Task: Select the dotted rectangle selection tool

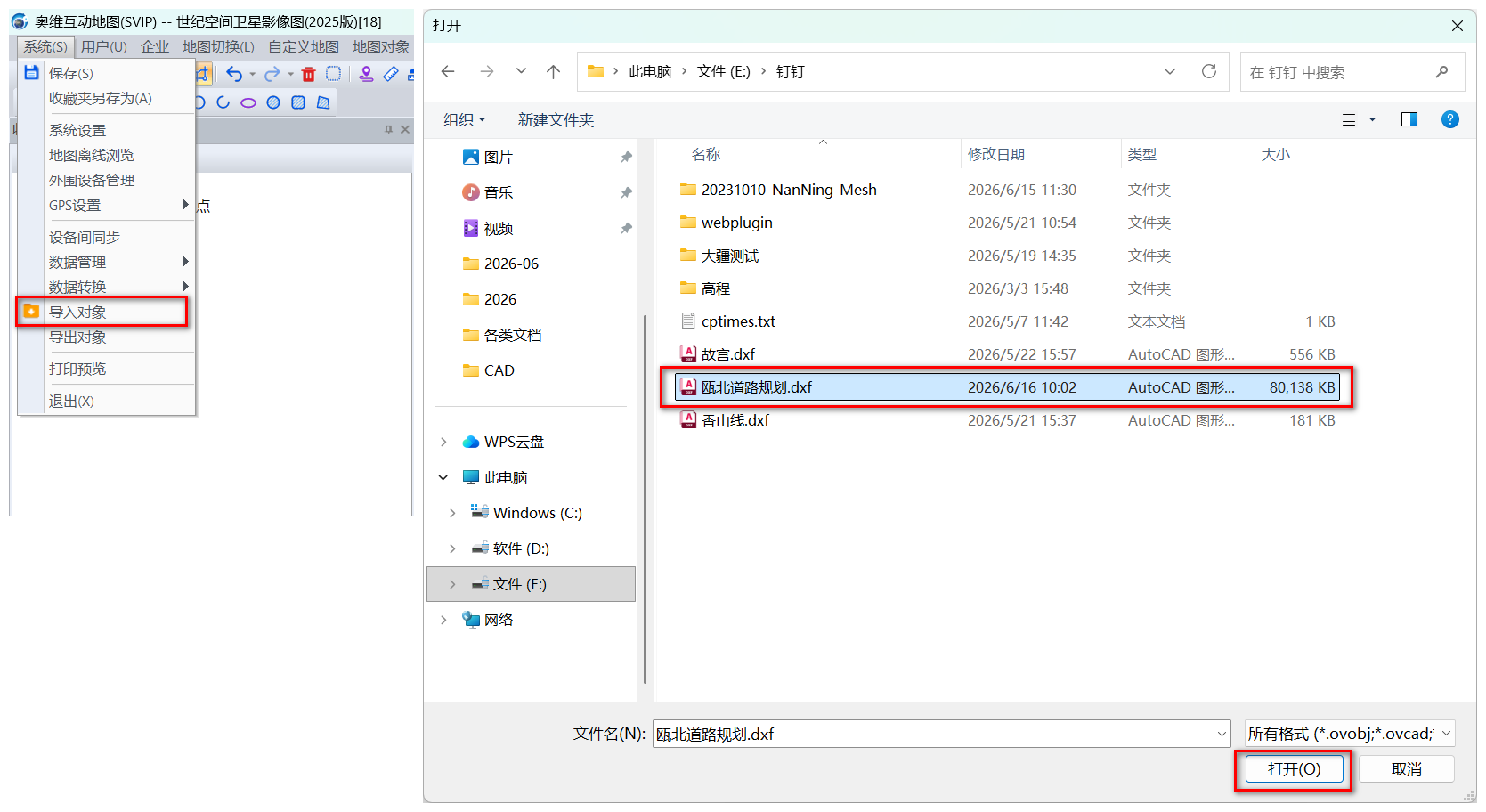Action: (x=334, y=74)
